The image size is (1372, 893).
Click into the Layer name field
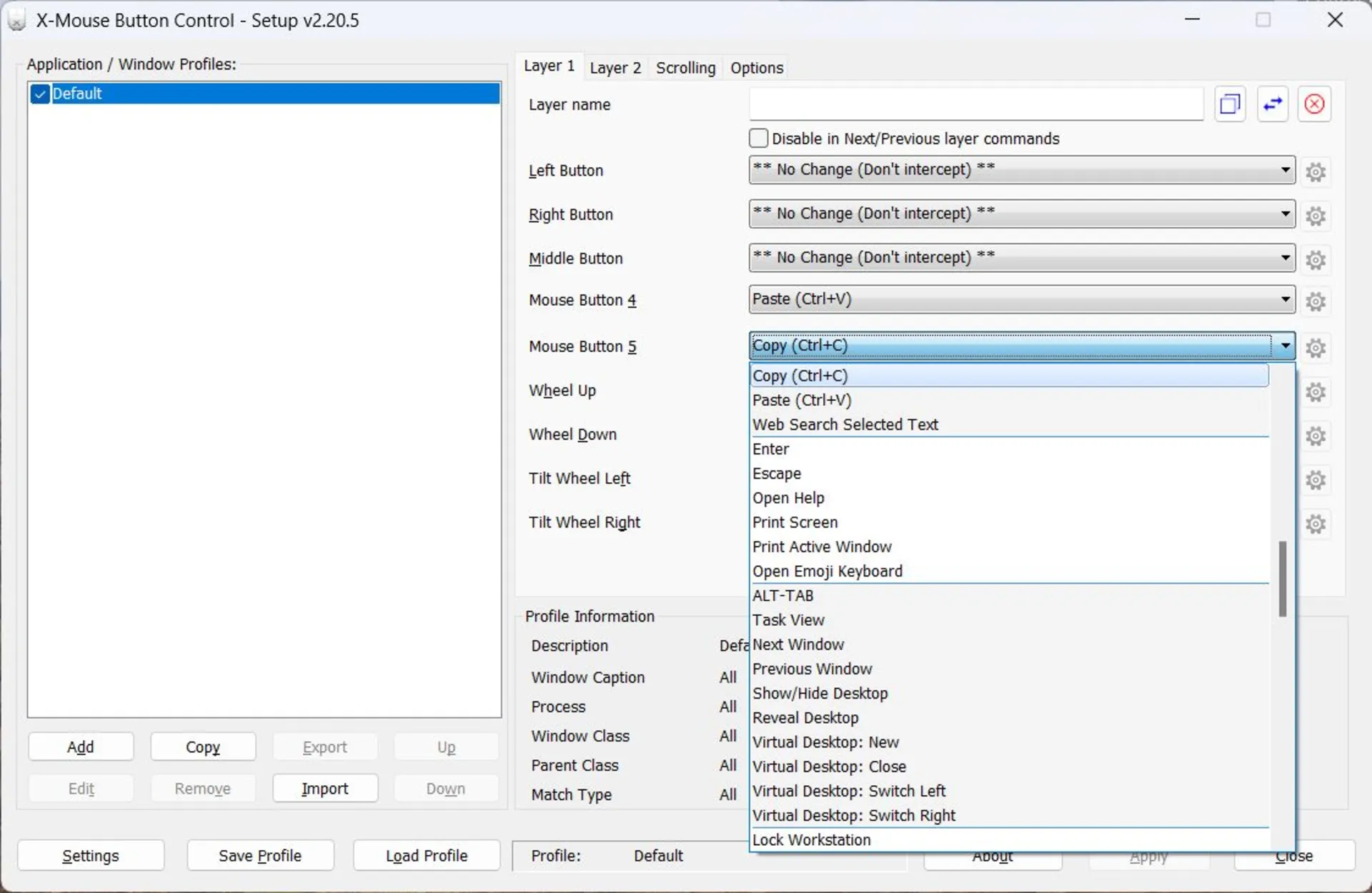tap(975, 105)
